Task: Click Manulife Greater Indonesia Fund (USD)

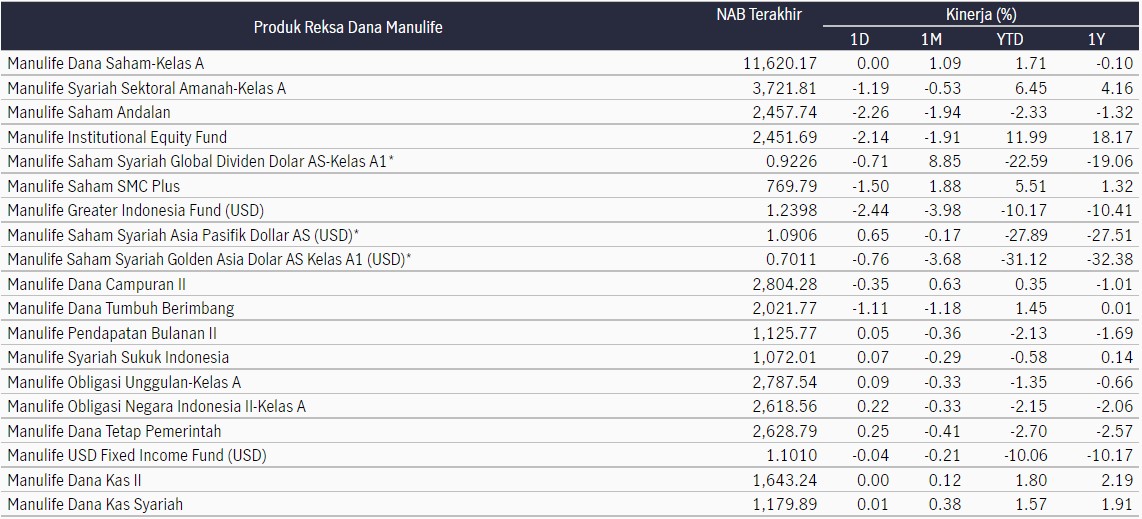Action: pos(135,210)
